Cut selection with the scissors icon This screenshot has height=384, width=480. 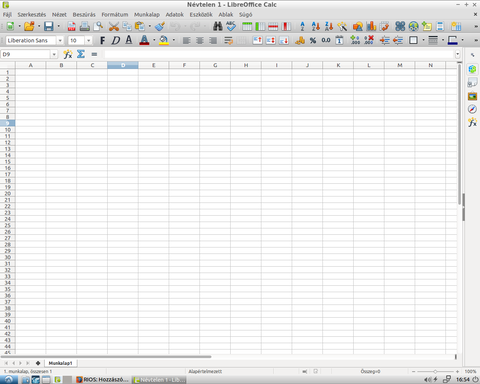tap(114, 26)
